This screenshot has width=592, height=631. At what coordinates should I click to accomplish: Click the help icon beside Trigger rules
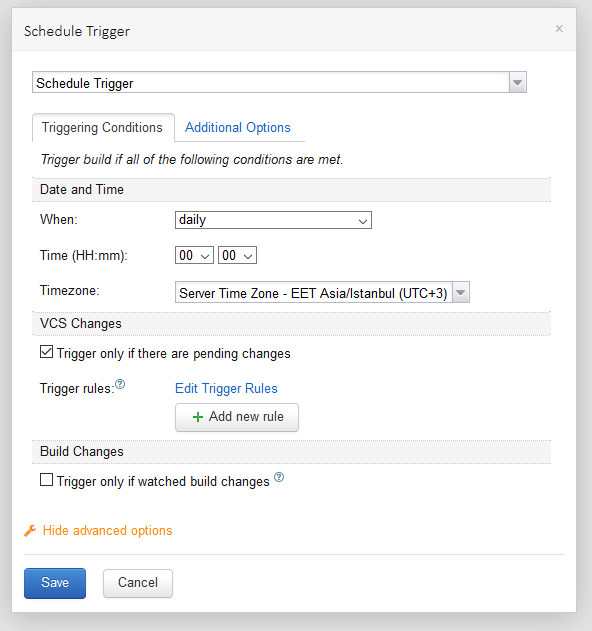120,384
